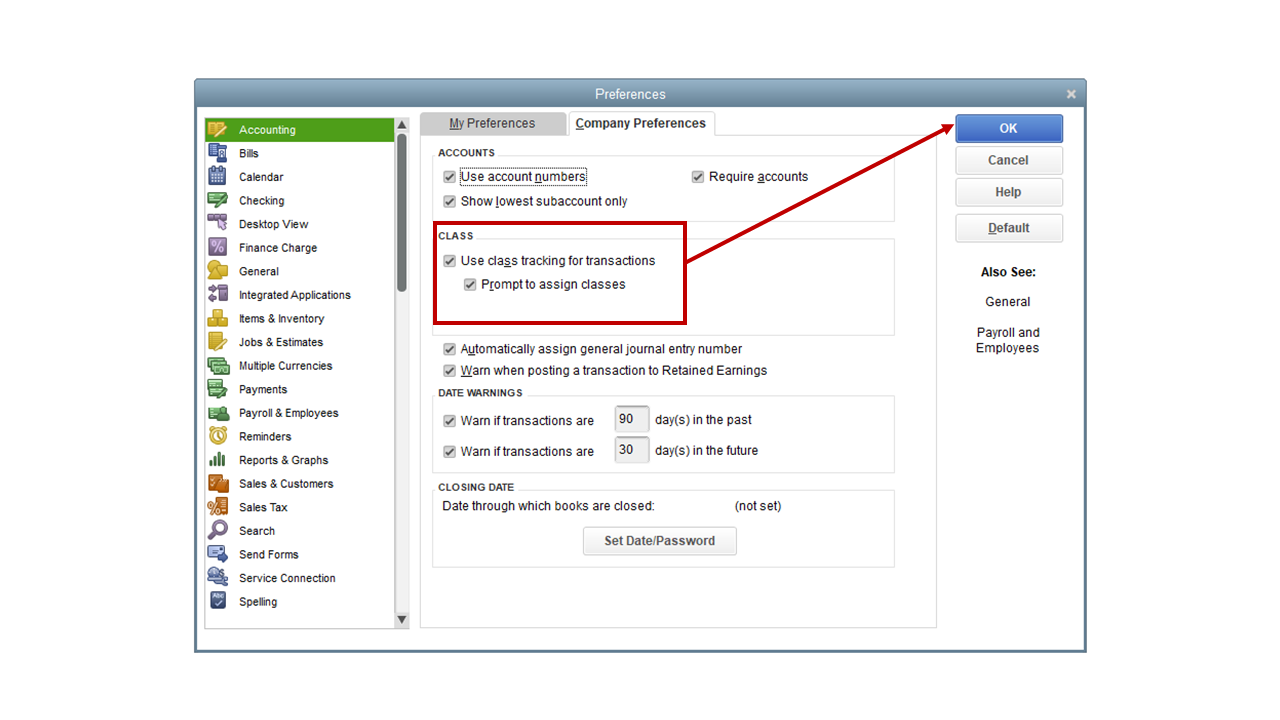Screen dimensions: 1280x720
Task: Toggle Automatically assign general journal entry number
Action: pos(450,350)
